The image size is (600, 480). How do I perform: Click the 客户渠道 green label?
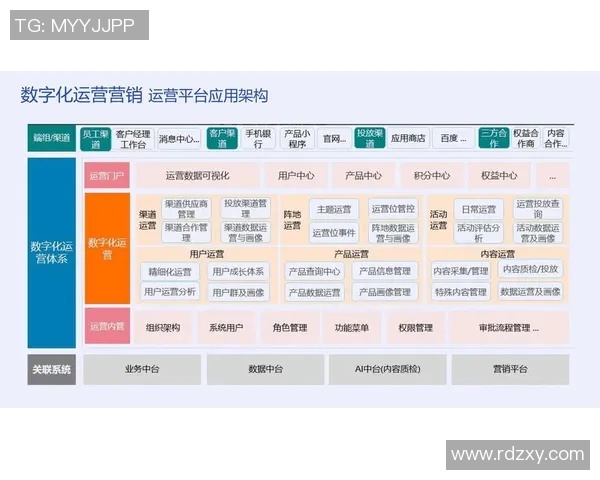point(222,138)
